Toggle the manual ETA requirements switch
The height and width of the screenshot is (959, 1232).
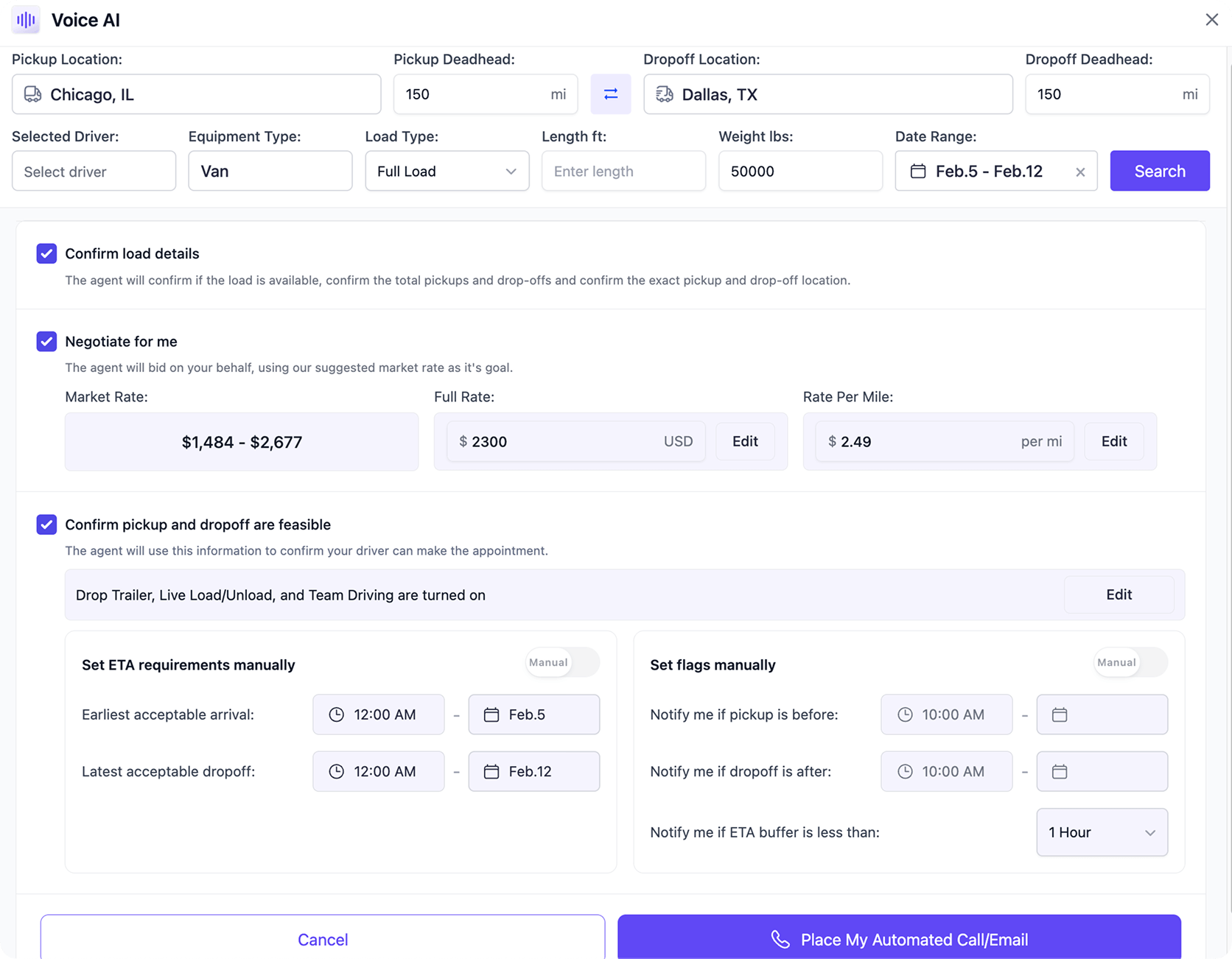pyautogui.click(x=562, y=662)
